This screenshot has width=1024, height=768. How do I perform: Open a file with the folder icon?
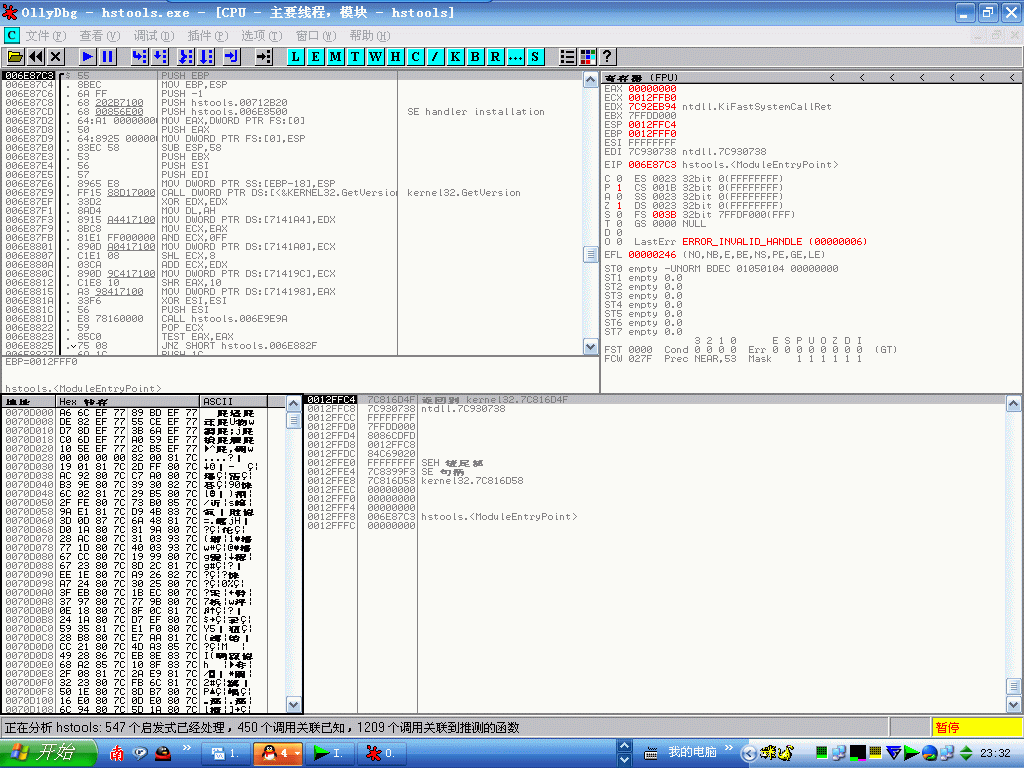click(14, 57)
